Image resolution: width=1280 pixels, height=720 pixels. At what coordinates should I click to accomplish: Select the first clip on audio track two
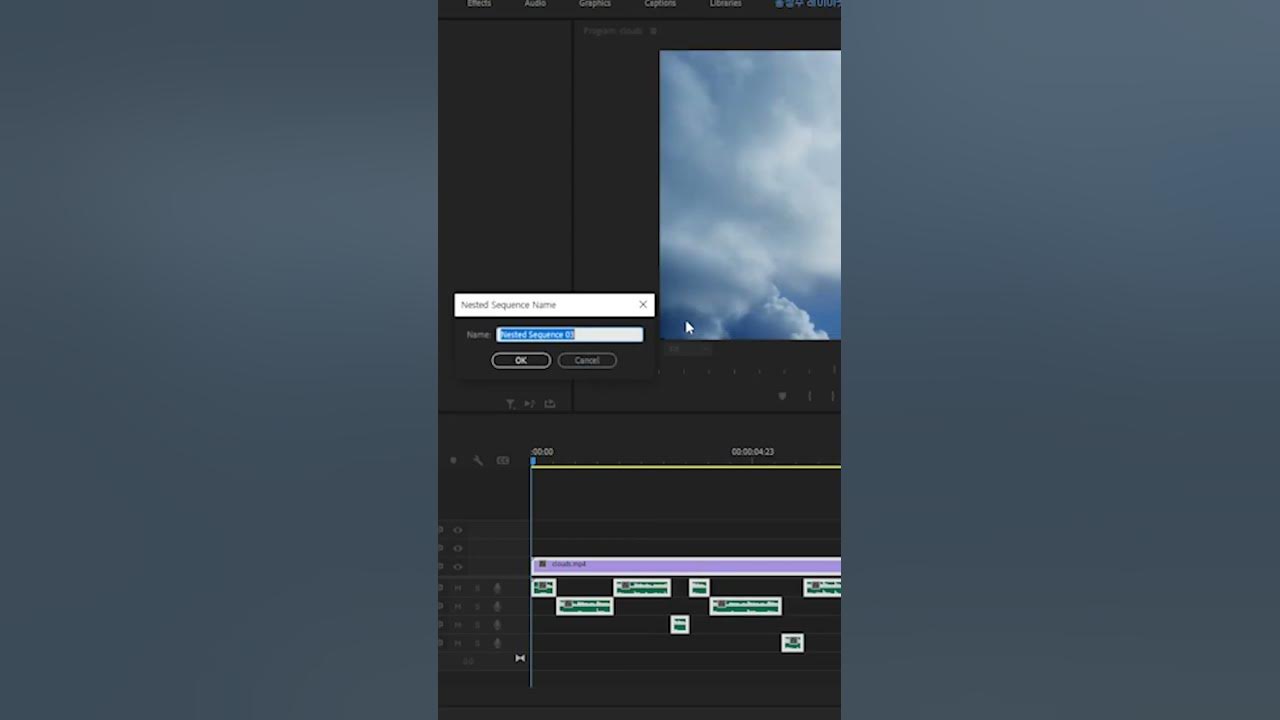click(584, 606)
